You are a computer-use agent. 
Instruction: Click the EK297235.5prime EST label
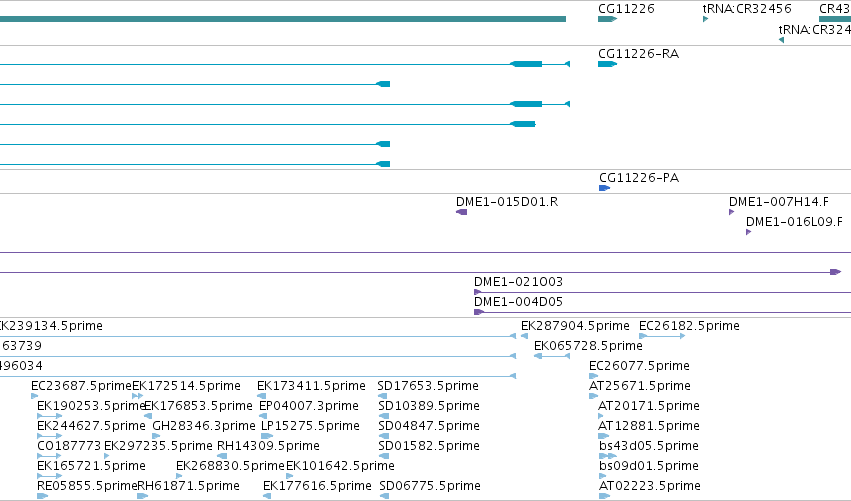(x=158, y=446)
